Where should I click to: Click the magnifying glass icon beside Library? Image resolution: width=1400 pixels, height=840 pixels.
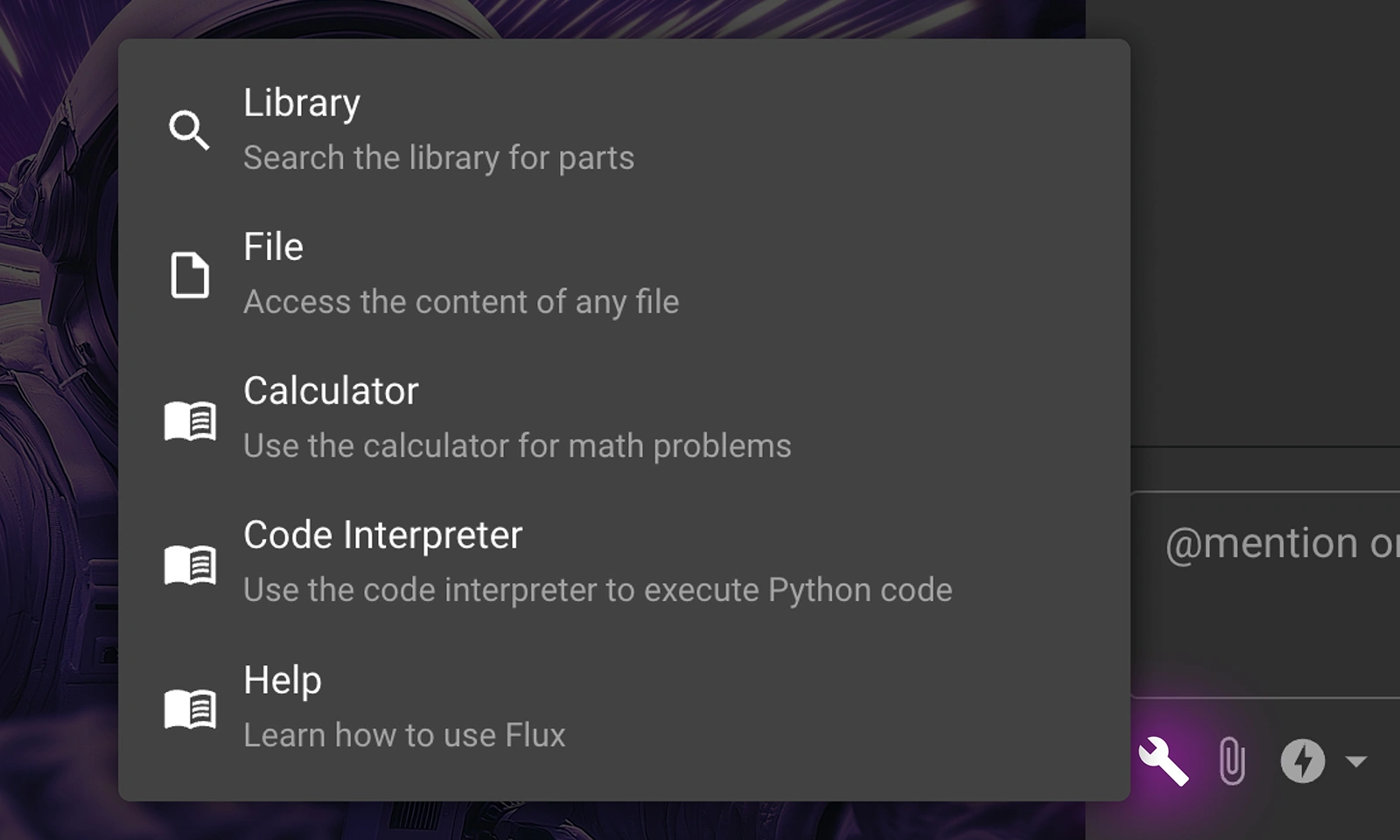(x=189, y=130)
